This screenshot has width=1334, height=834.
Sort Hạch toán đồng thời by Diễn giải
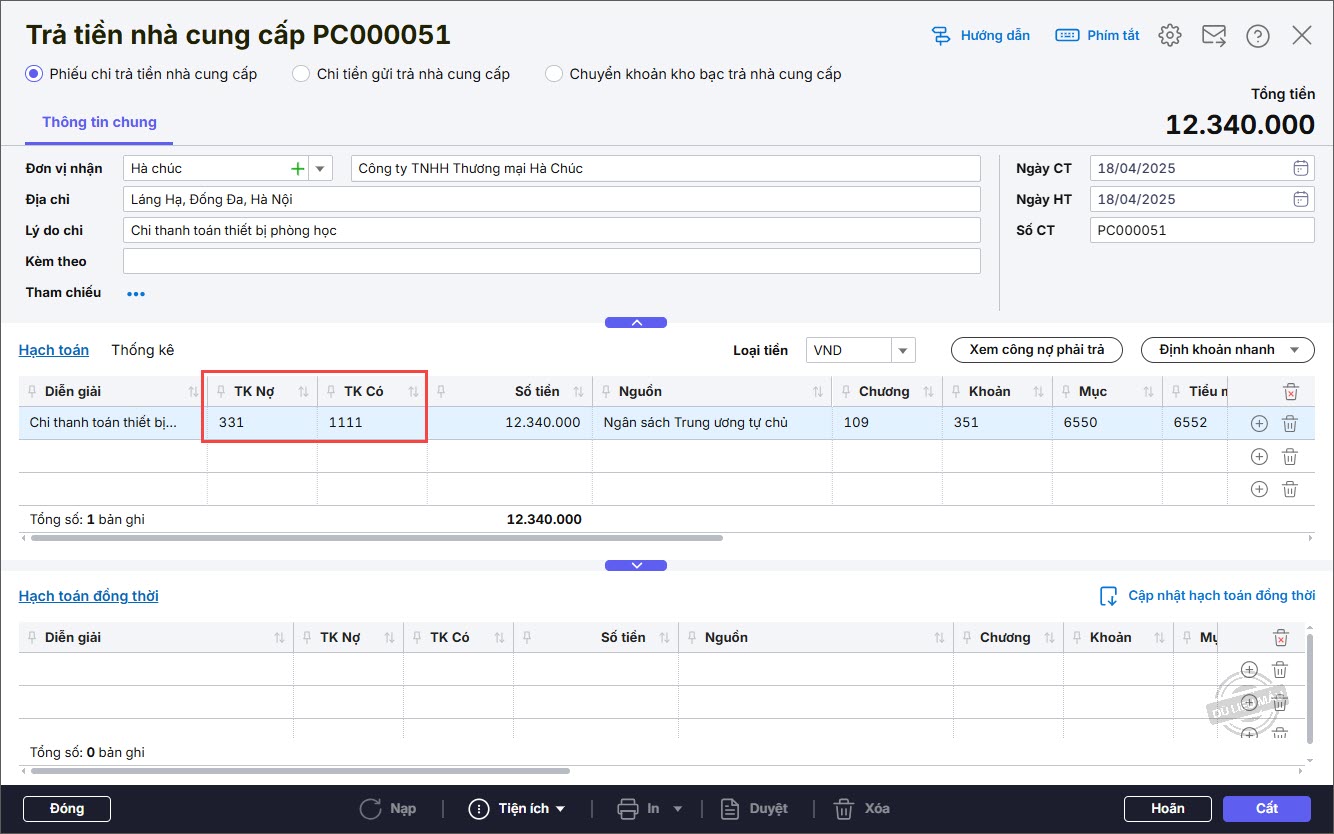280,638
